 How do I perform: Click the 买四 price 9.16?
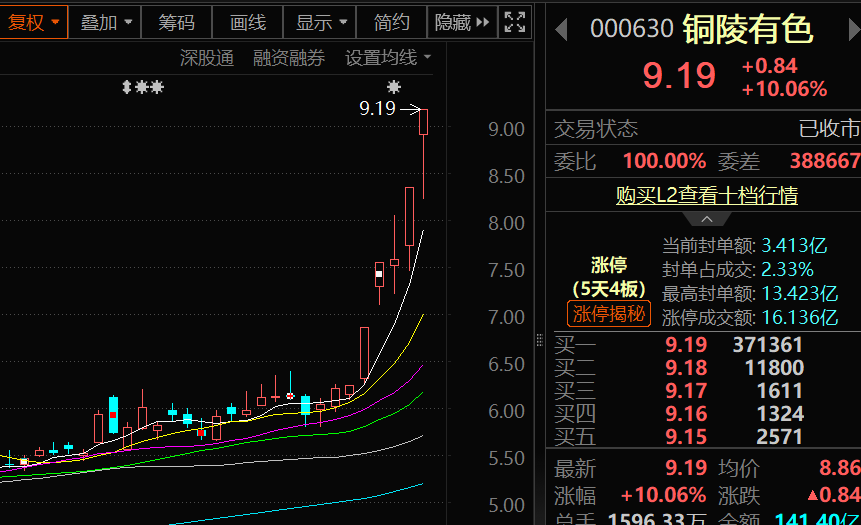pos(686,414)
